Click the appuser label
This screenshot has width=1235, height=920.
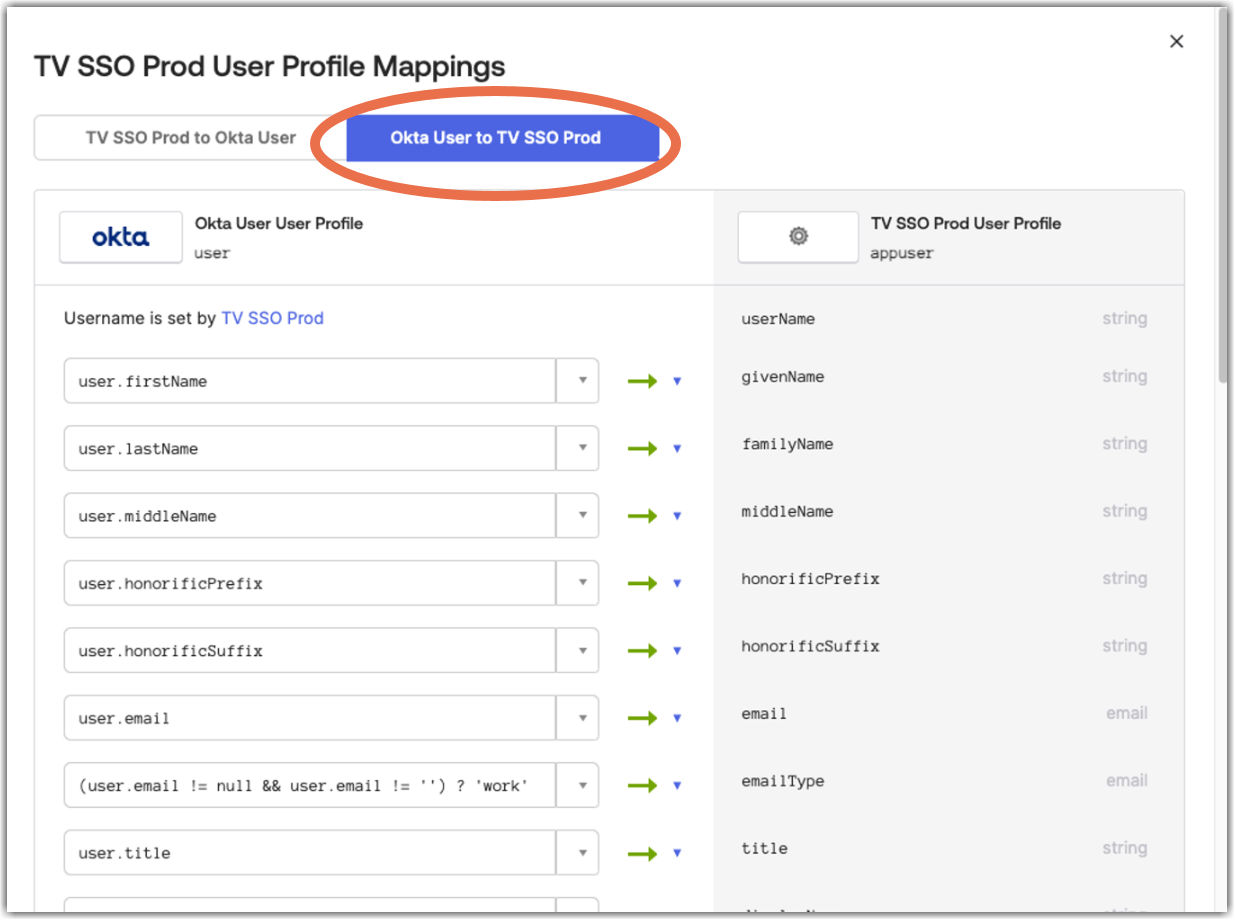tap(902, 253)
